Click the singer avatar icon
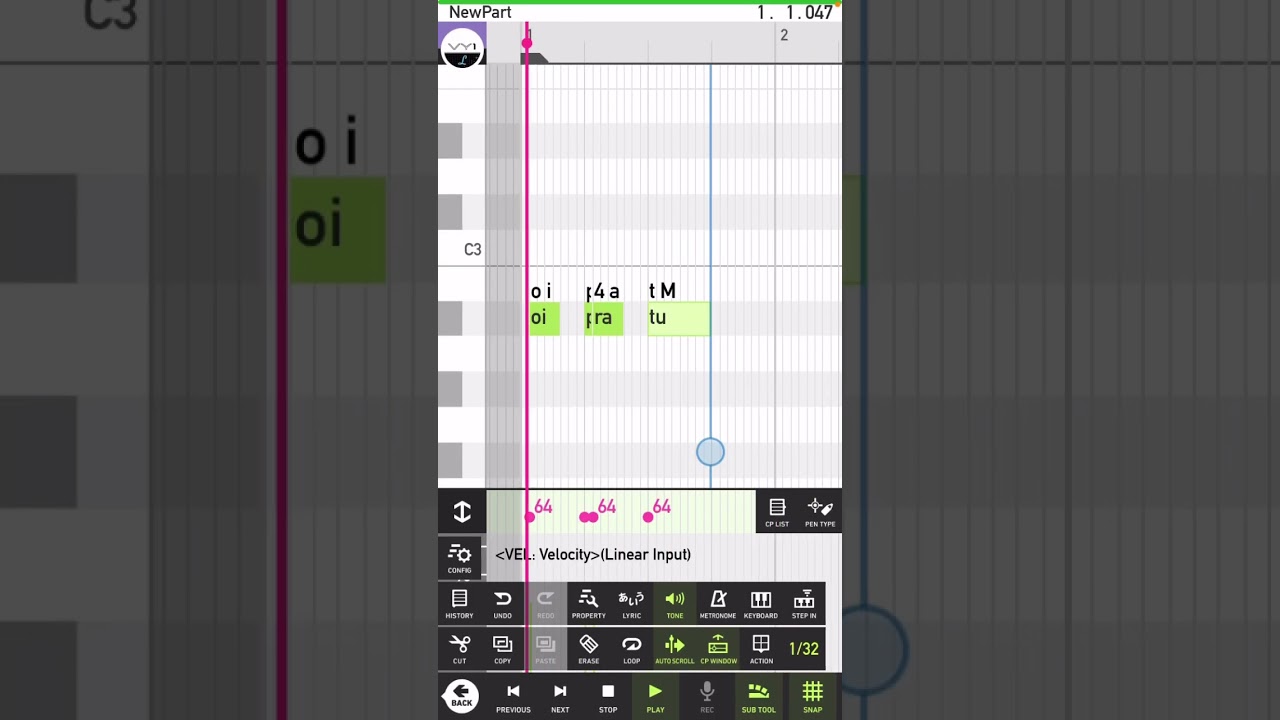 (x=462, y=47)
